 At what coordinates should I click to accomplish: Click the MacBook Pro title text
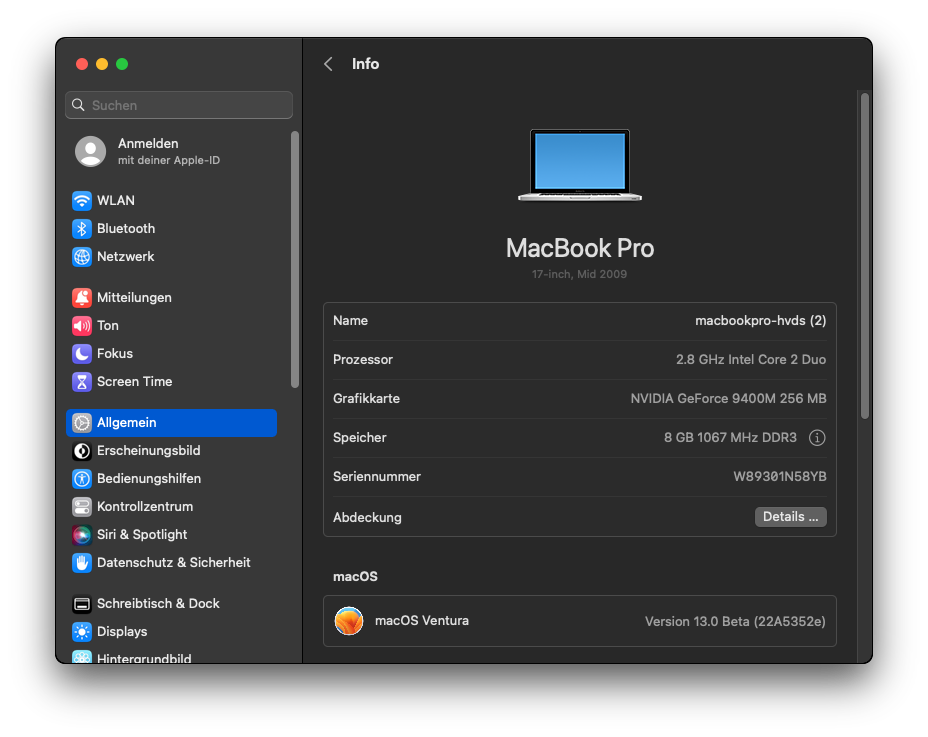click(x=580, y=248)
